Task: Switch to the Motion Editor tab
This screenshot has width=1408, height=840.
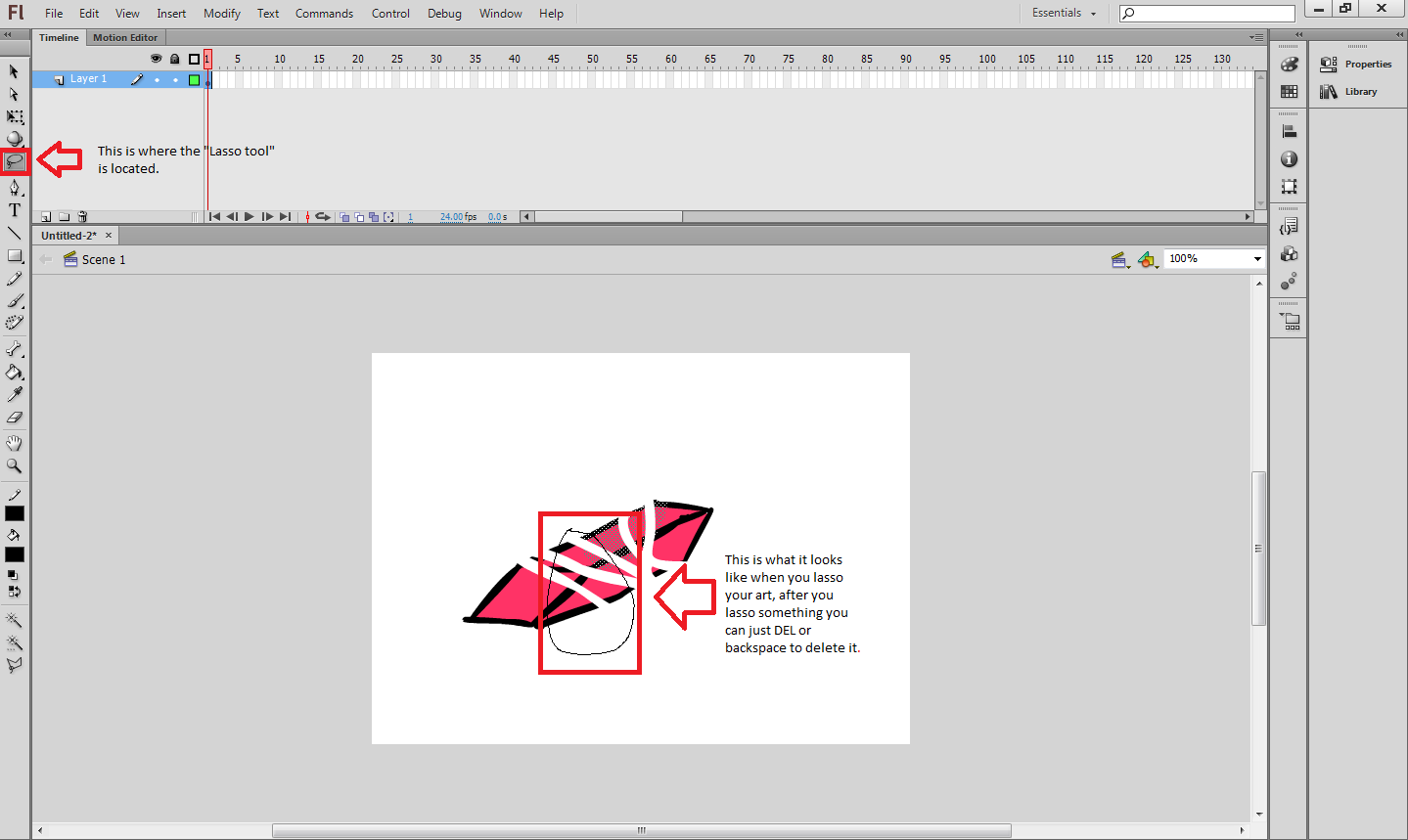Action: 125,37
